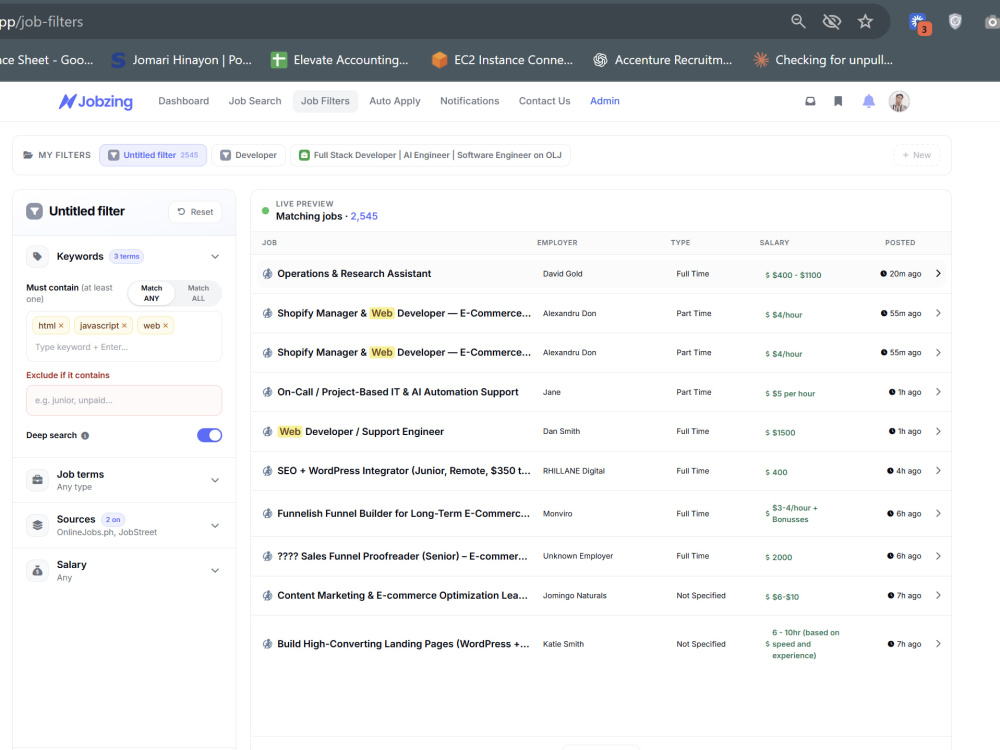1000x750 pixels.
Task: Click the Jobzing logo
Action: pyautogui.click(x=96, y=101)
